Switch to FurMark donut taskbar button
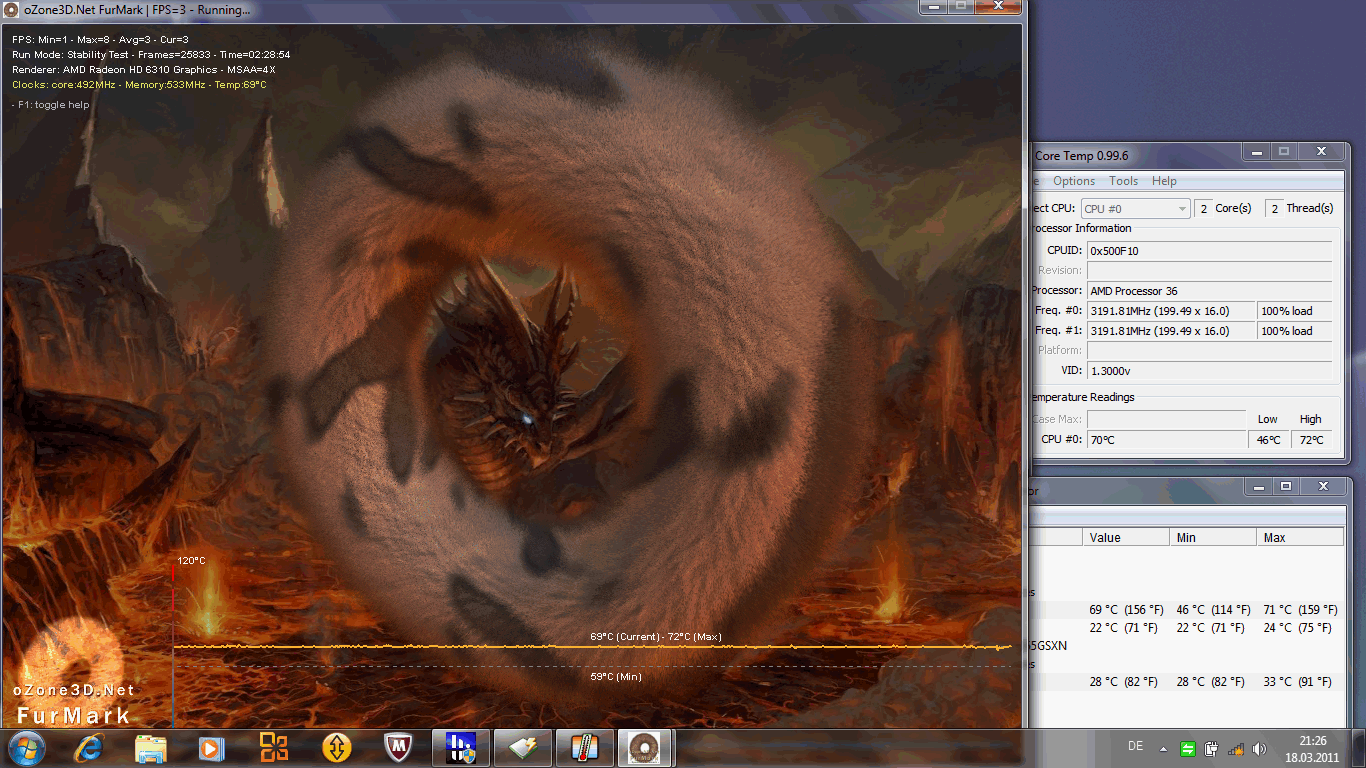The height and width of the screenshot is (768, 1366). coord(647,748)
